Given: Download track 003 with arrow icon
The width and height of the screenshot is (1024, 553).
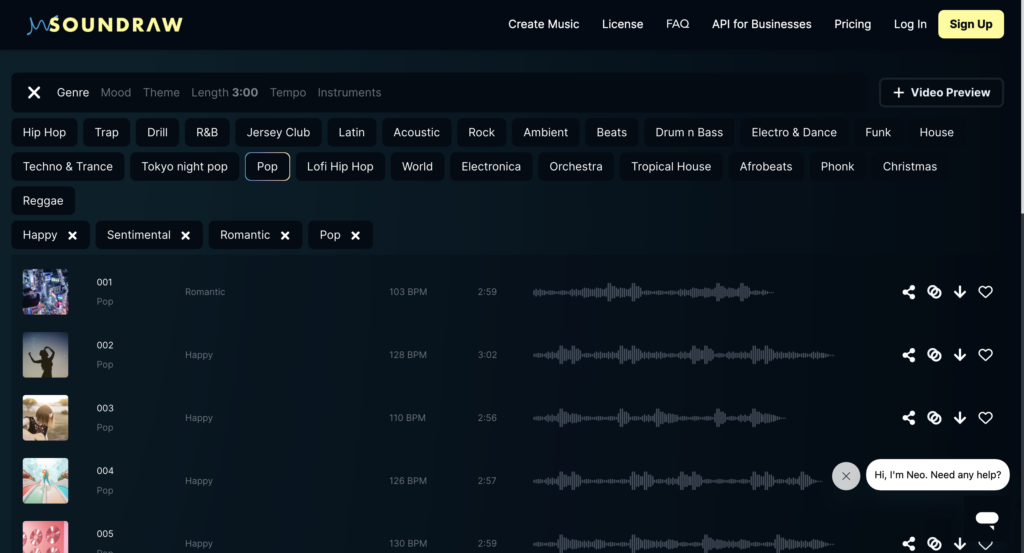Looking at the screenshot, I should click(960, 418).
